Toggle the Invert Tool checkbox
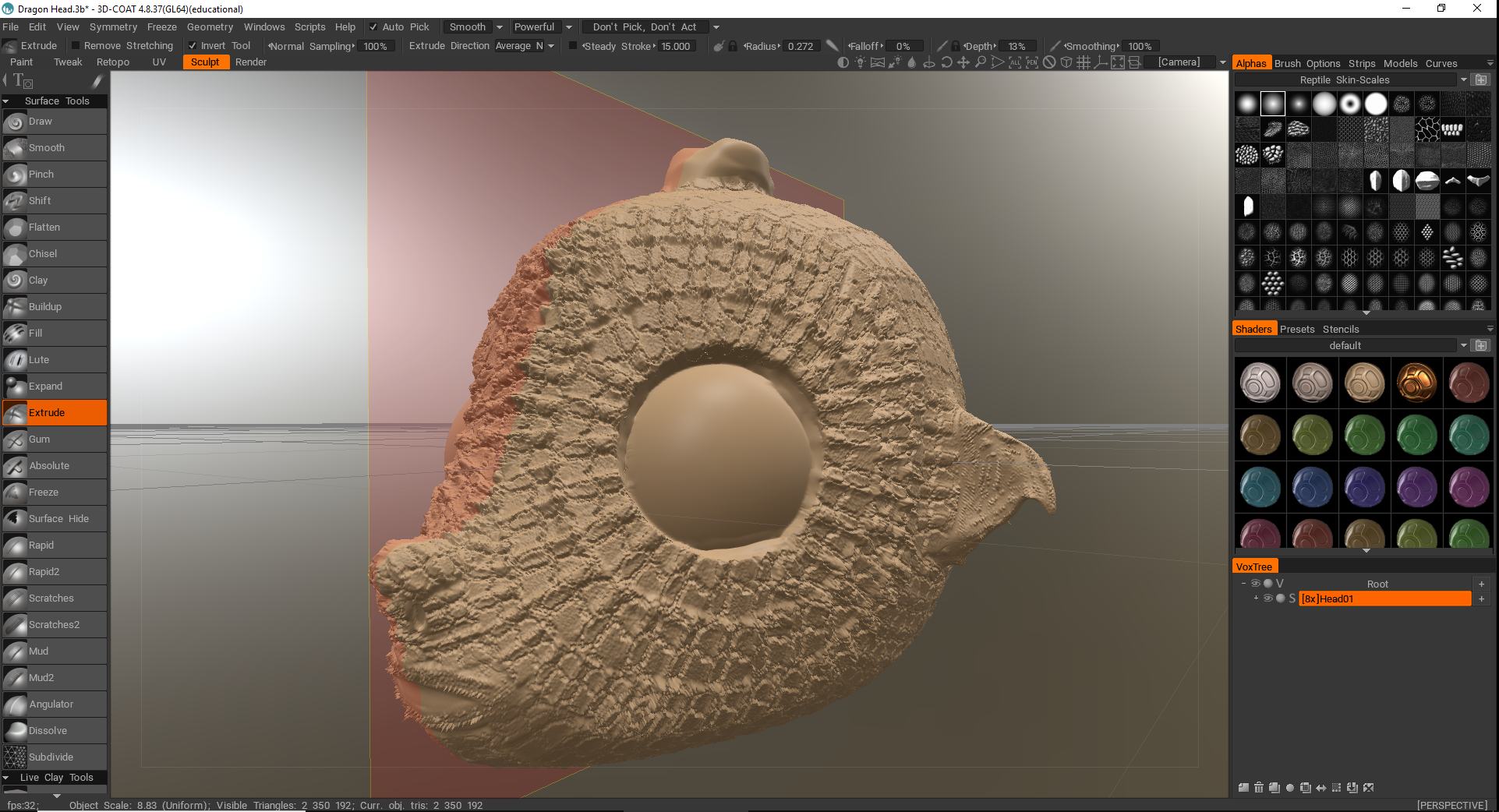 (193, 46)
